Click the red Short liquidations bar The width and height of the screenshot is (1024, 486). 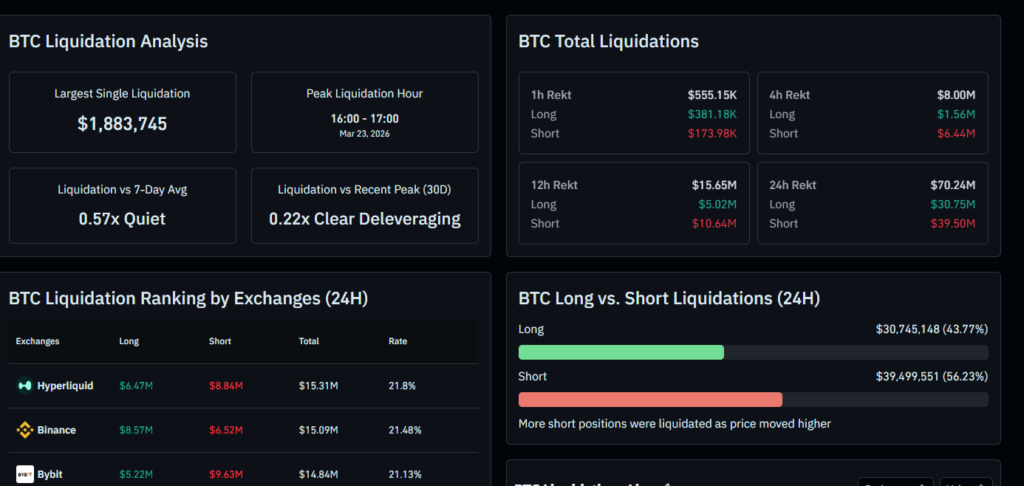coord(650,399)
